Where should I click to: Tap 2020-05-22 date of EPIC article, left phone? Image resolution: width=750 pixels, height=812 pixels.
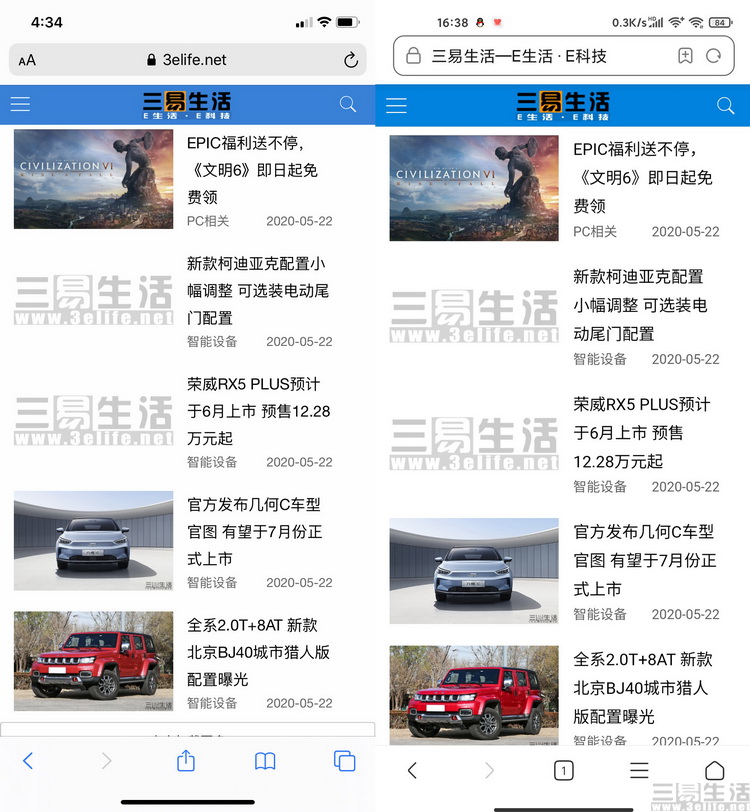299,221
